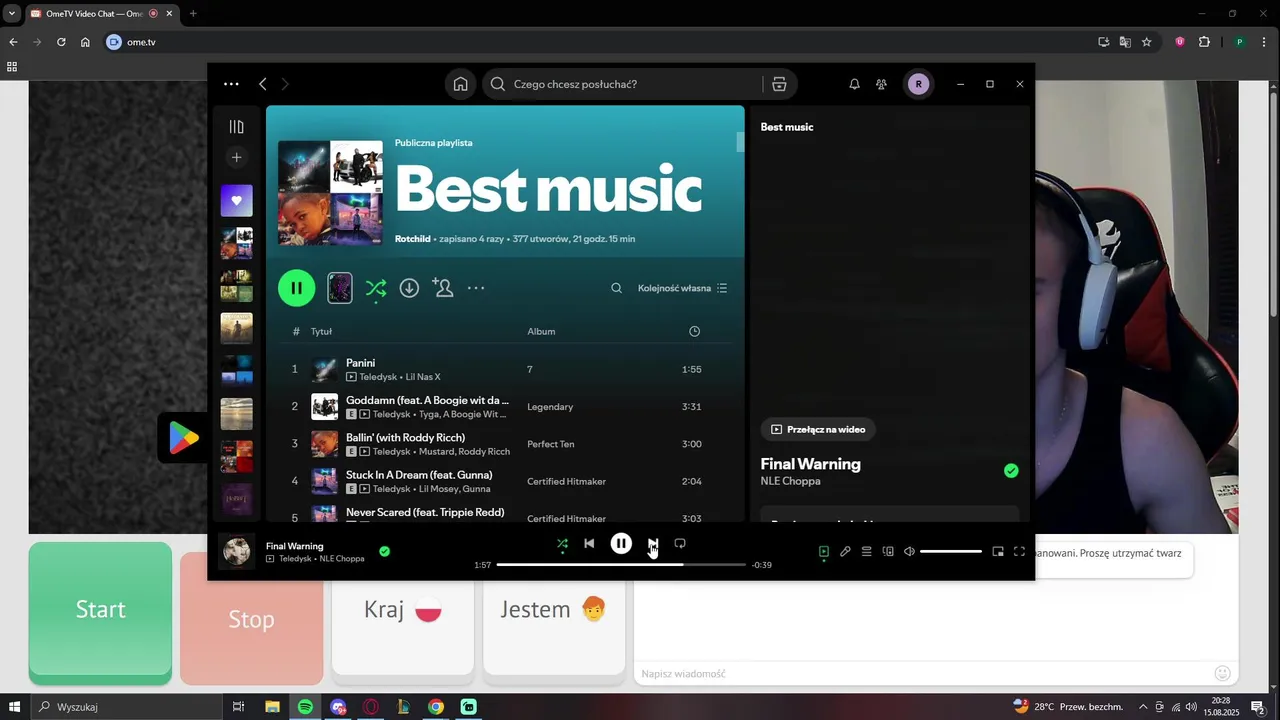Viewport: 1280px width, 720px height.
Task: Click the now playing album thumbnail in the bar
Action: pyautogui.click(x=237, y=551)
